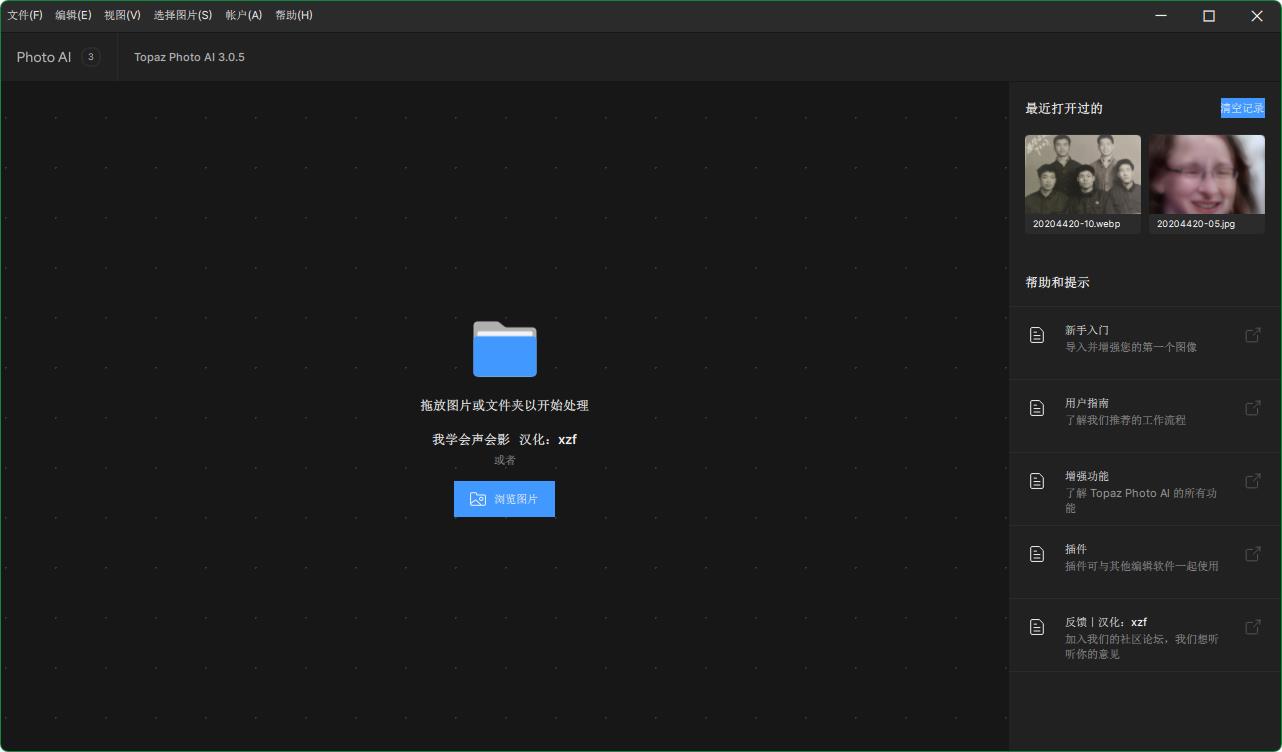Screen dimensions: 1282x752
Task: Click the document icon beside 插件
Action: point(1037,554)
